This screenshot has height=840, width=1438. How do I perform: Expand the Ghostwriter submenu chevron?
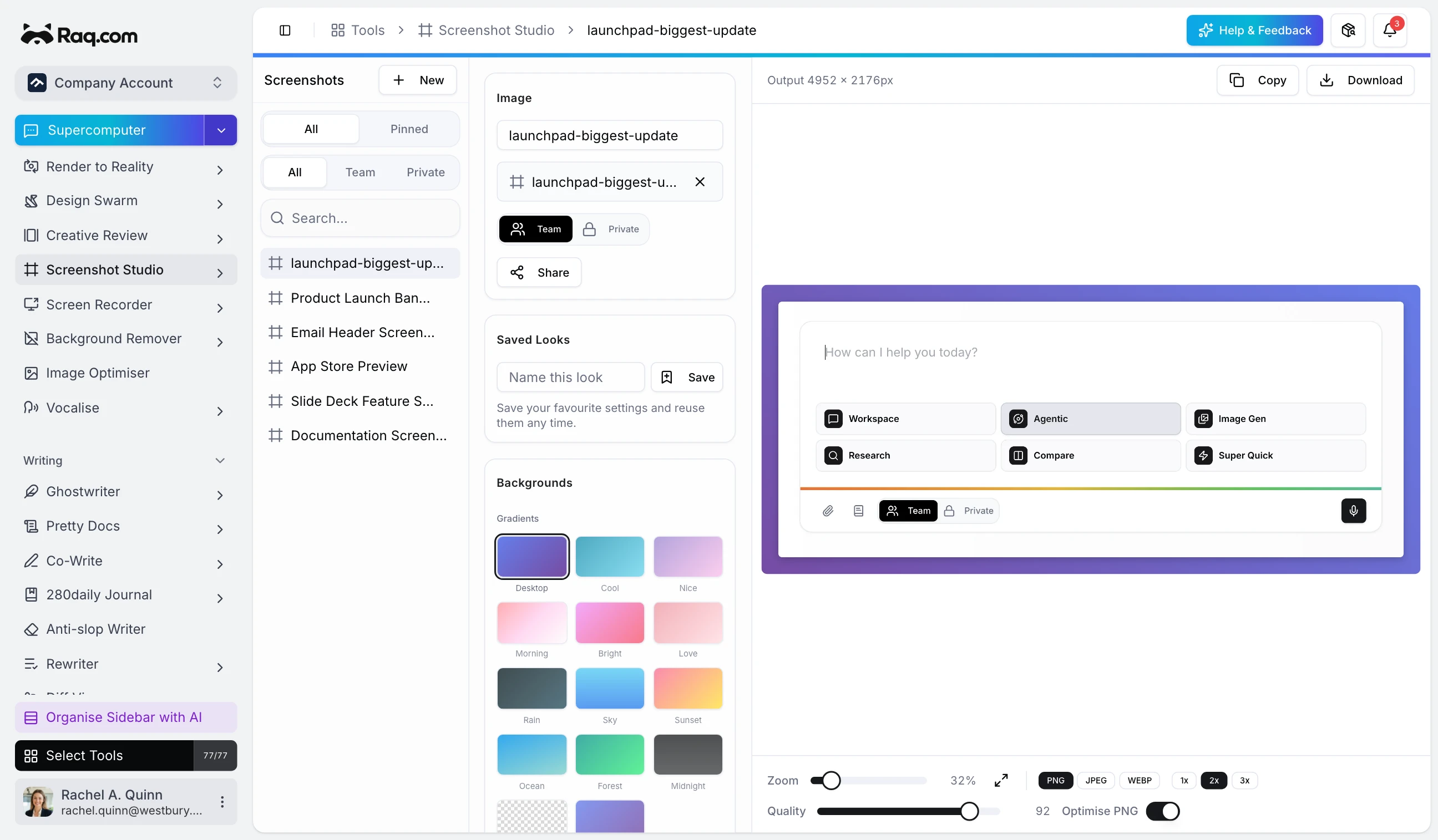[x=220, y=495]
